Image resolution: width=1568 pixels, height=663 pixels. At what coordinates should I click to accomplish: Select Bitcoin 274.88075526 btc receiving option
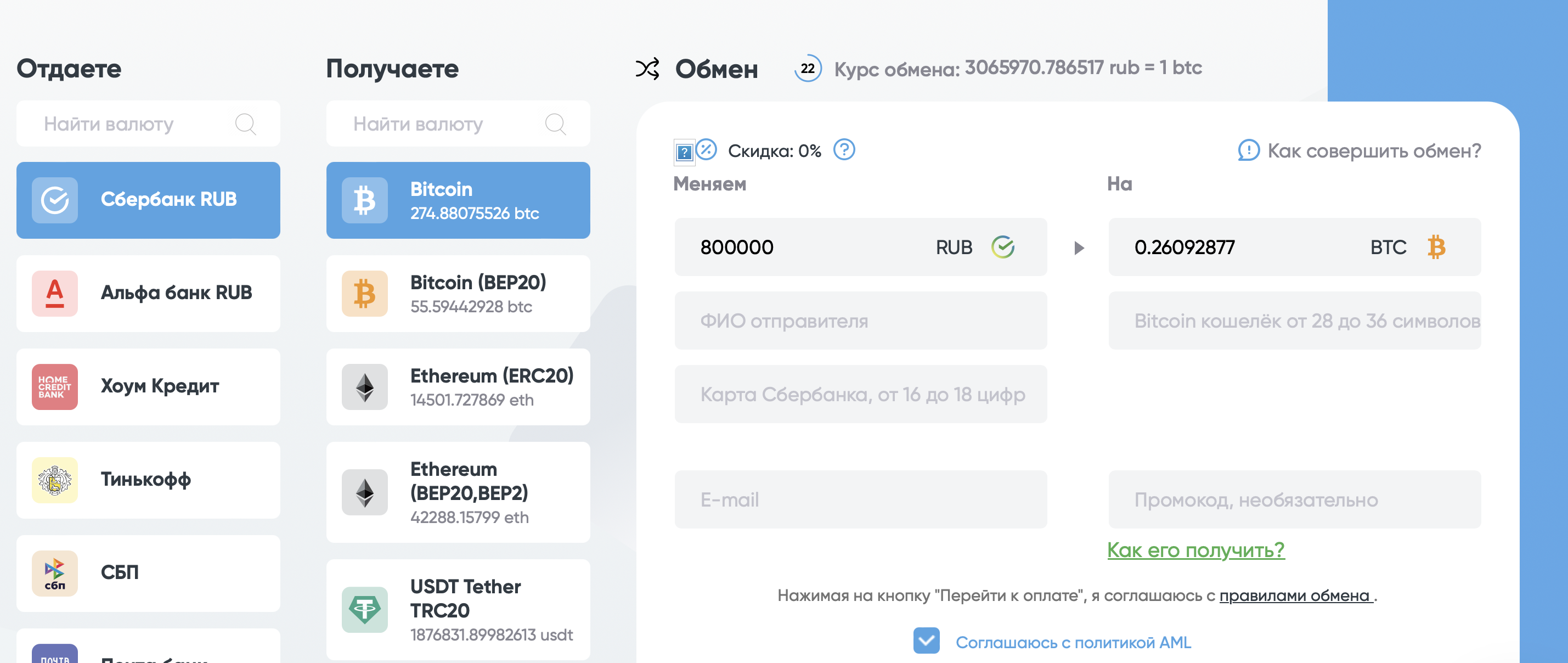(x=458, y=200)
